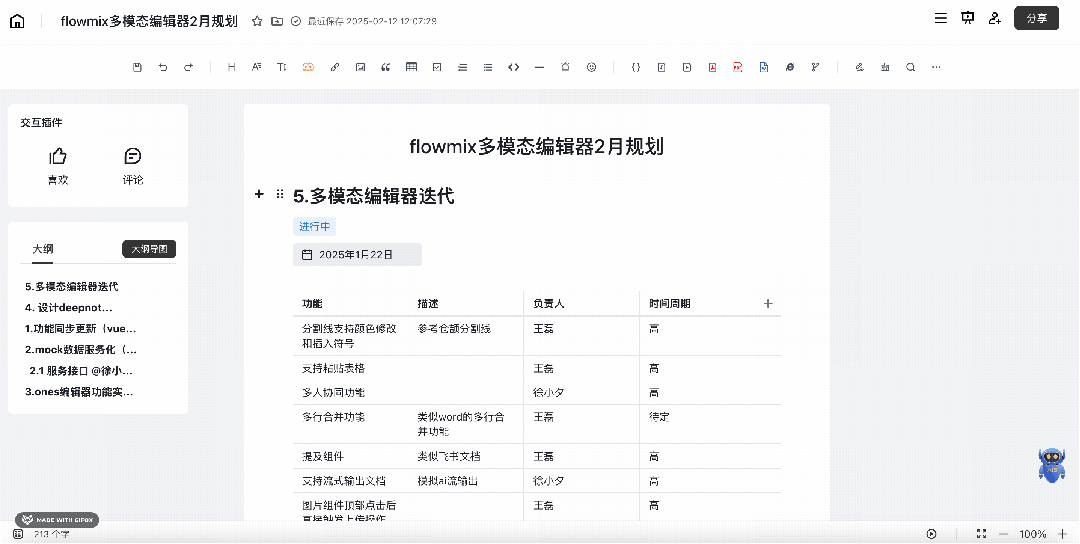
Task: Insert a curly-braces code block
Action: tap(636, 67)
